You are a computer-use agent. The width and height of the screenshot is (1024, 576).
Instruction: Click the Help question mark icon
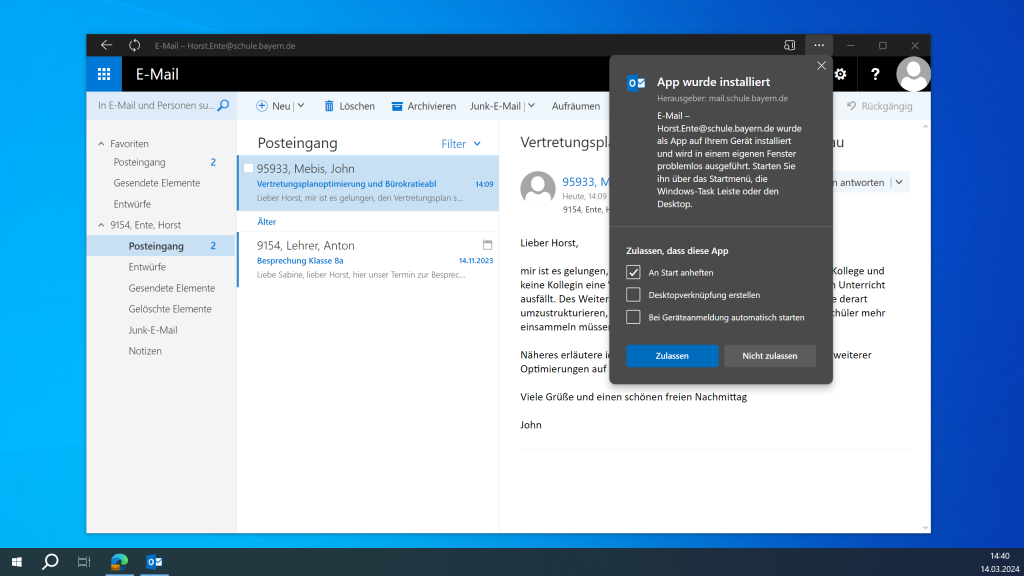click(877, 74)
